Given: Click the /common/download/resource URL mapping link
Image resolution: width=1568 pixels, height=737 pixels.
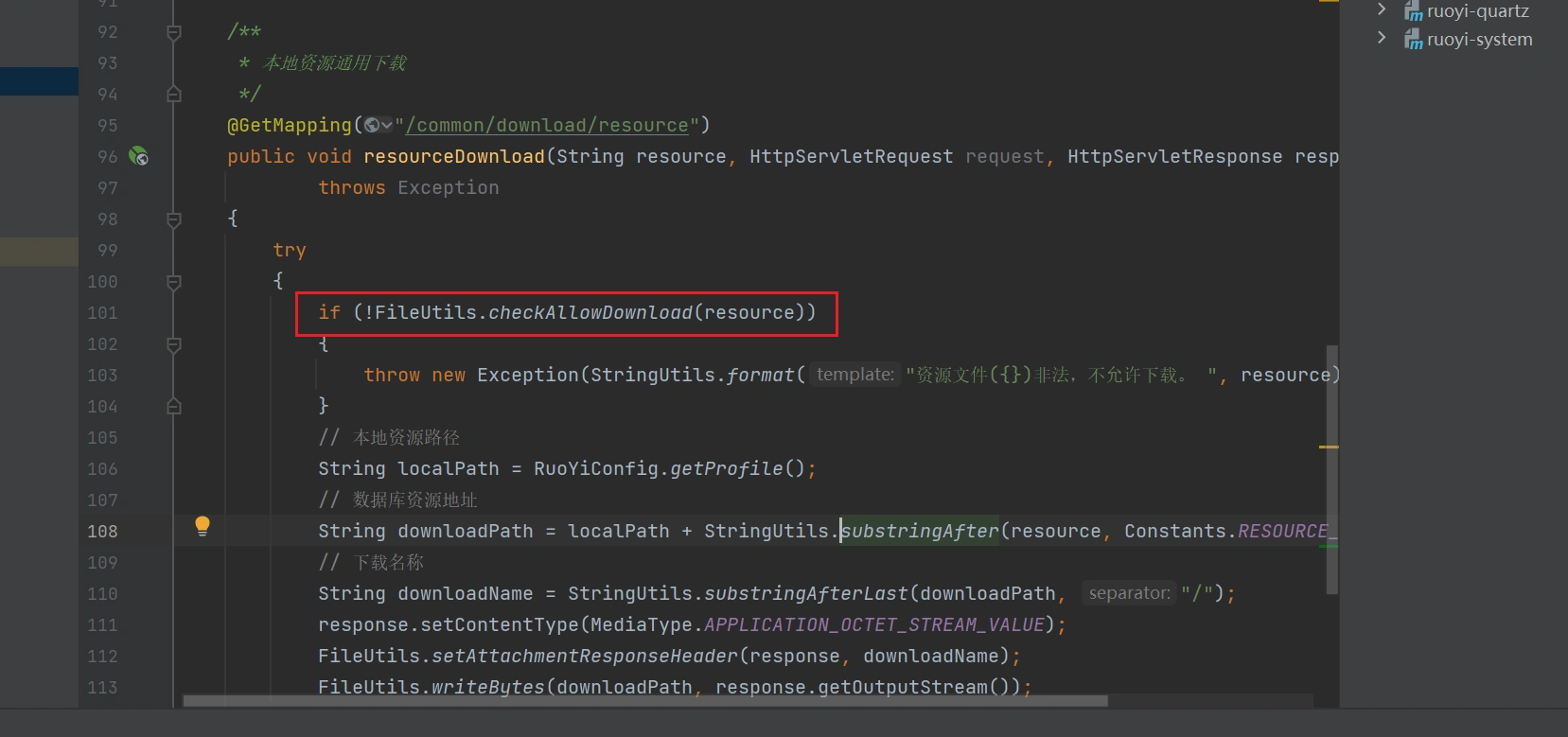Looking at the screenshot, I should (547, 125).
